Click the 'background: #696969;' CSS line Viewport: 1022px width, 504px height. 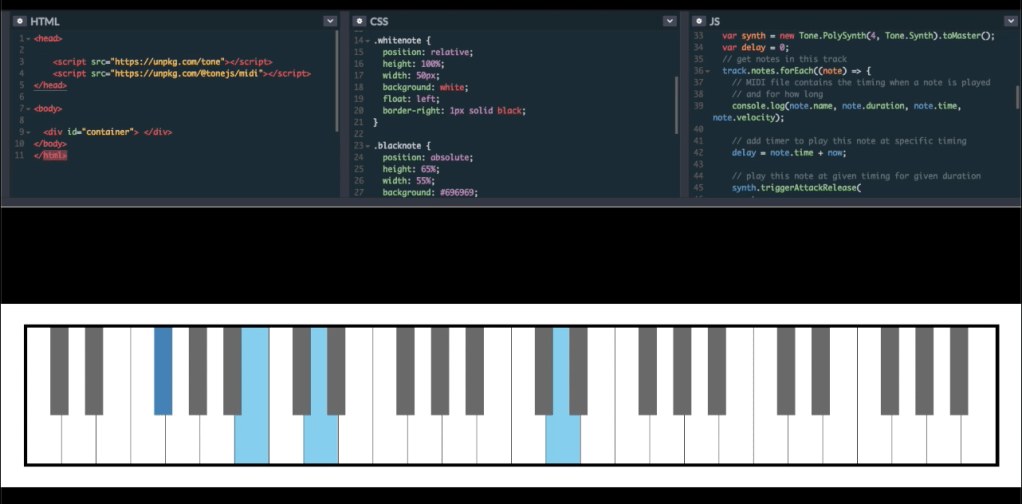pyautogui.click(x=430, y=192)
